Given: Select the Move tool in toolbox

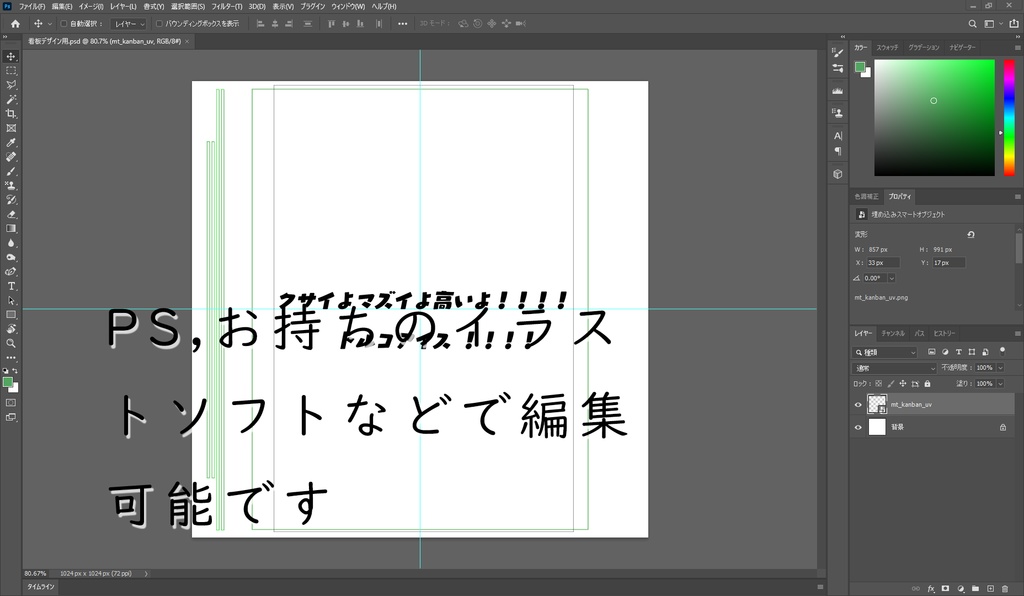Looking at the screenshot, I should pos(11,57).
